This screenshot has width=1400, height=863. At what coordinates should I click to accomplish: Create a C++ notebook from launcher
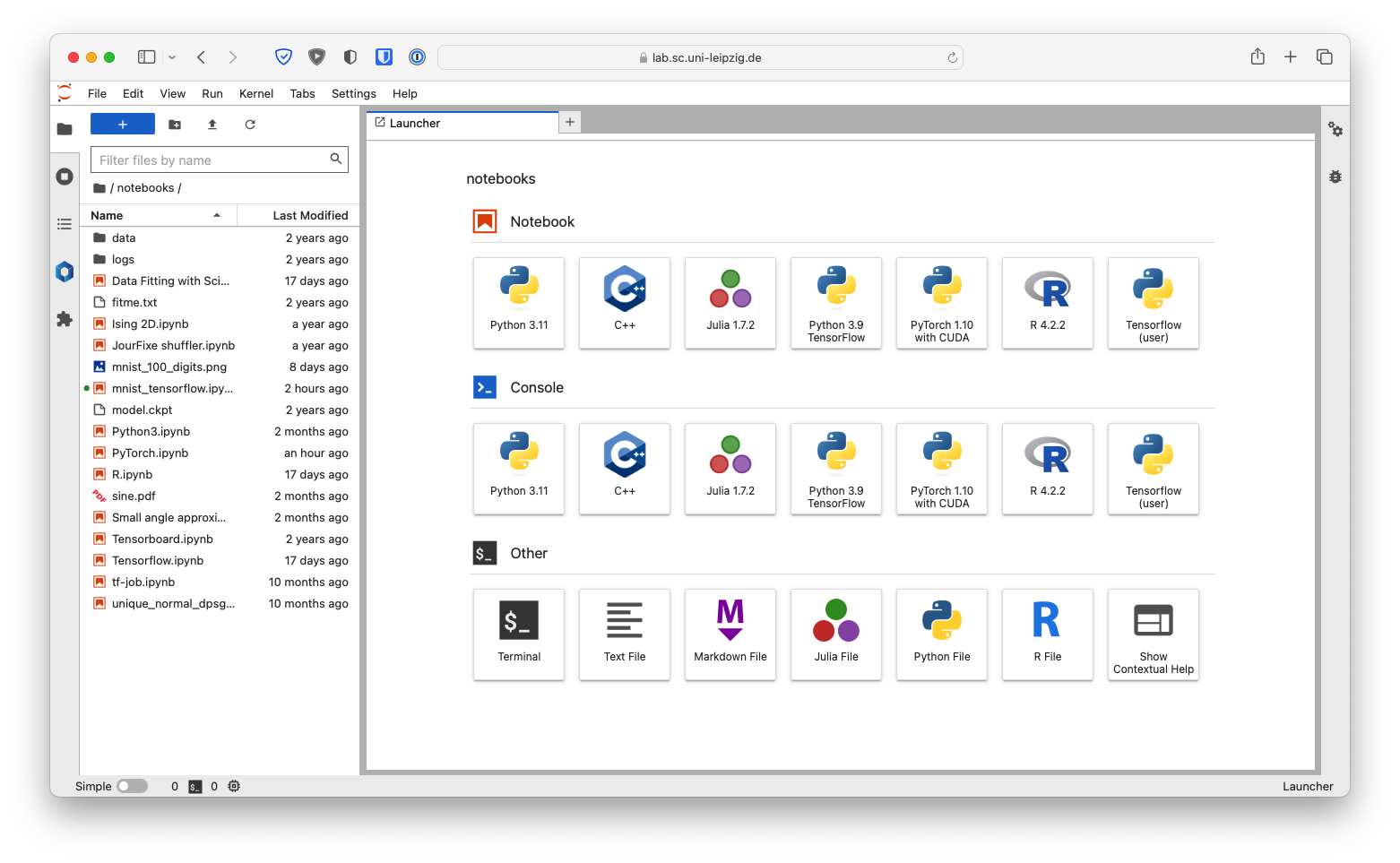(625, 303)
